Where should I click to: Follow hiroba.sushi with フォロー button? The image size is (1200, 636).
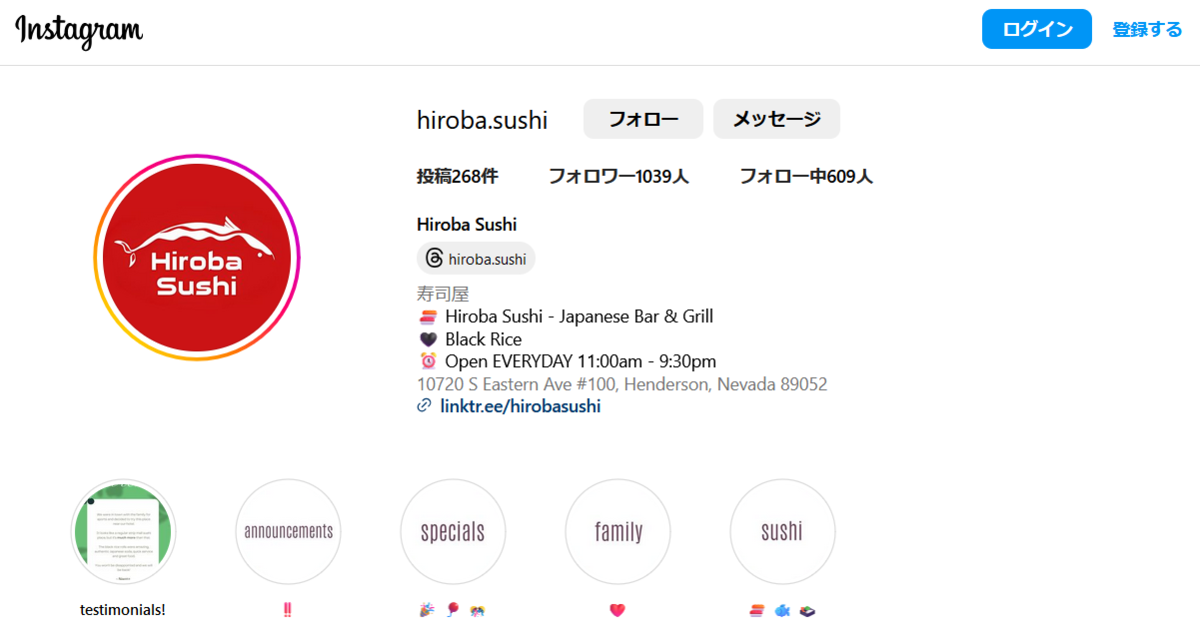pos(643,119)
